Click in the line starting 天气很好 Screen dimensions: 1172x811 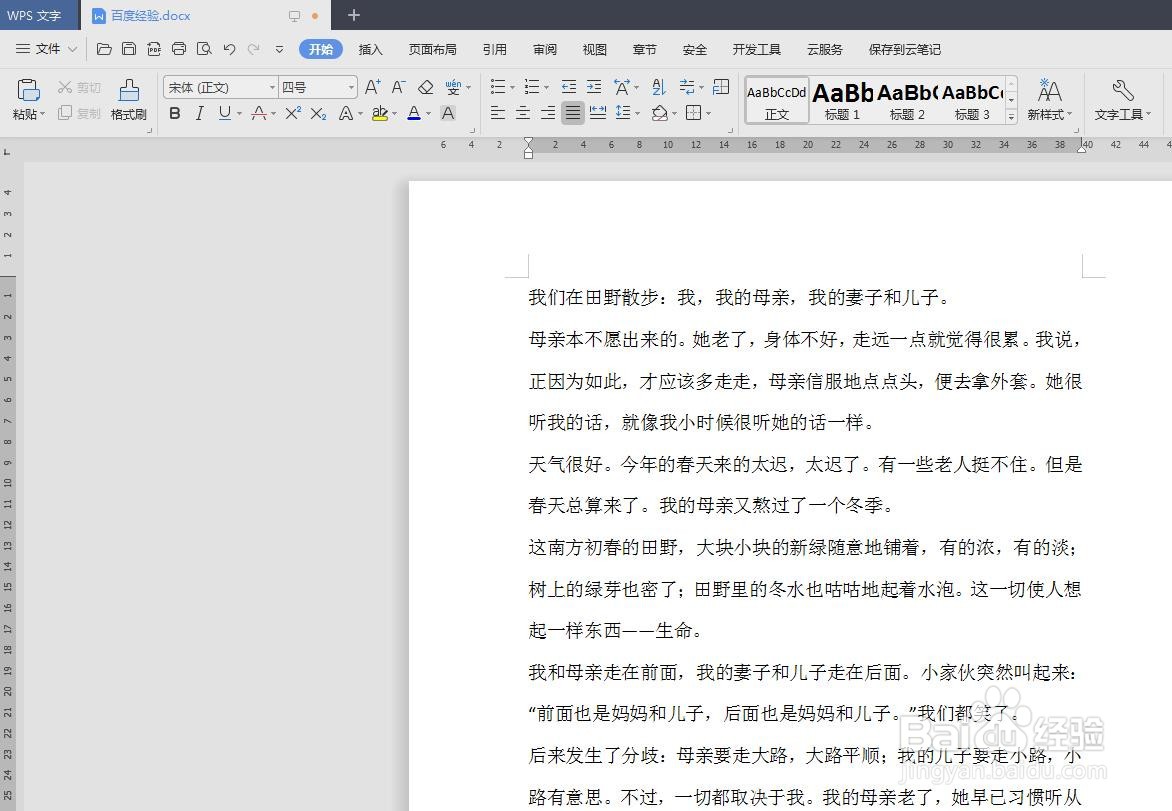805,465
